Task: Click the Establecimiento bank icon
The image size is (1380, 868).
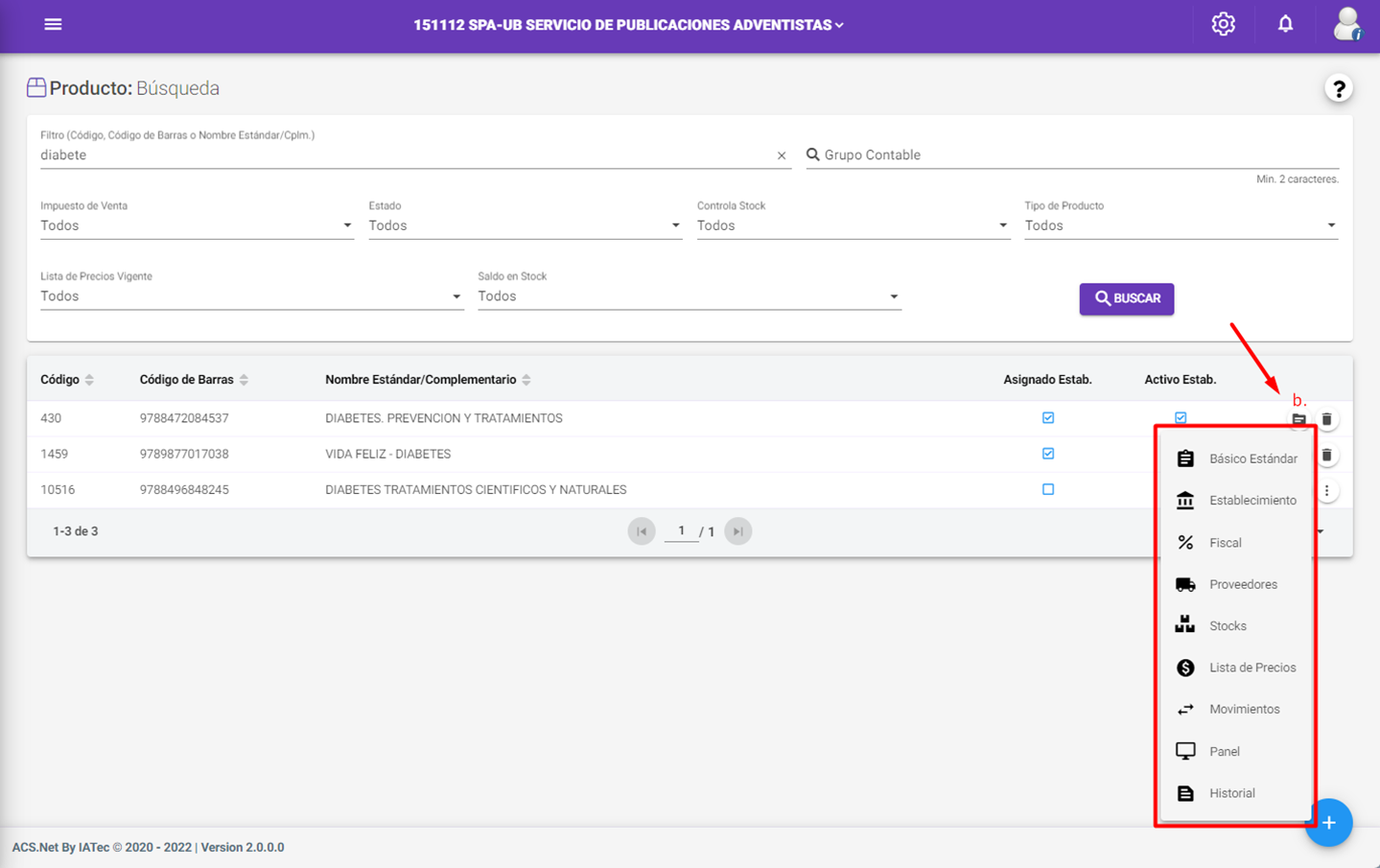Action: click(x=1185, y=501)
